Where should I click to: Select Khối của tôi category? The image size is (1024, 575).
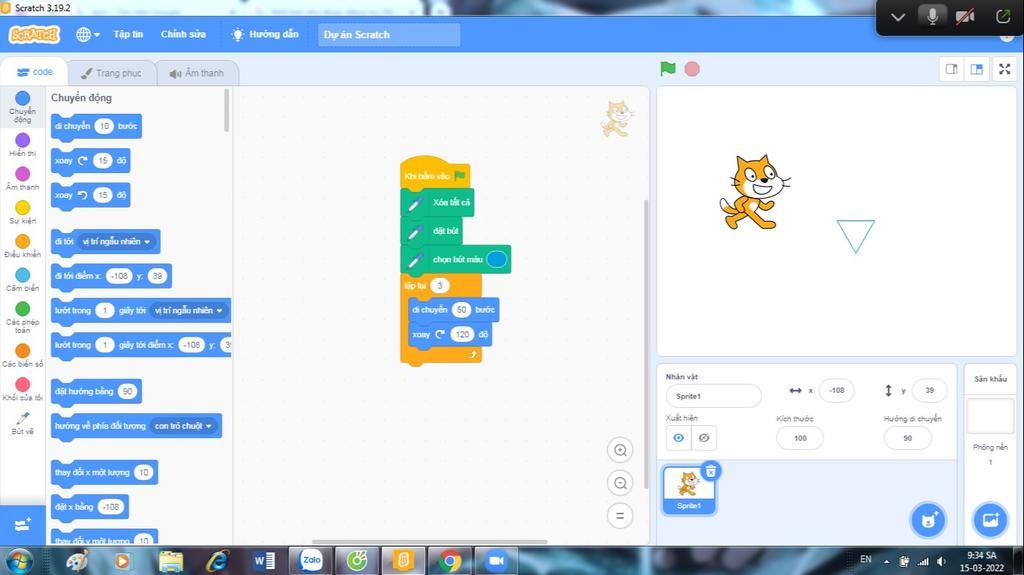22,389
